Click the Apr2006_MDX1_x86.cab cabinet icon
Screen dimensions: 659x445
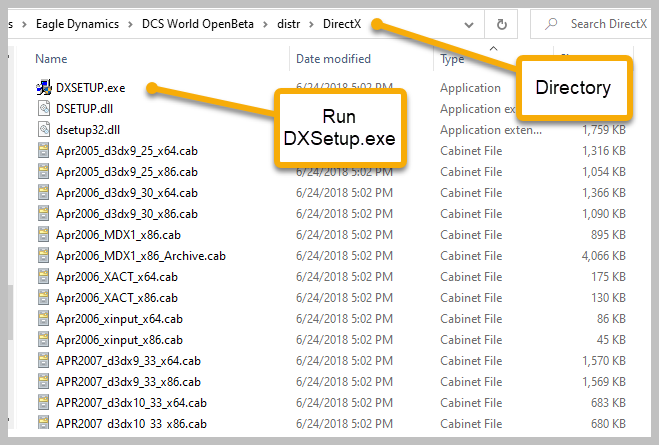click(x=43, y=235)
